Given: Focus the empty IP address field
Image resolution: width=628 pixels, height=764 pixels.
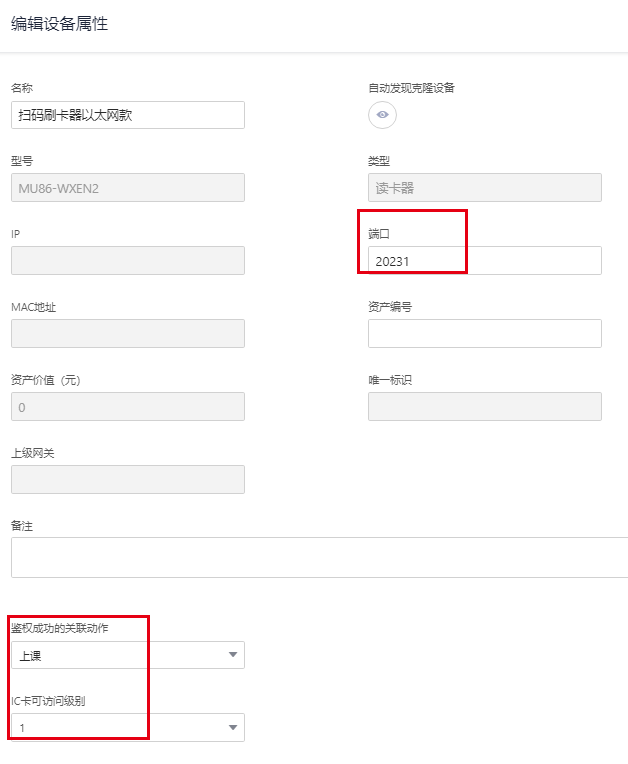Looking at the screenshot, I should click(127, 260).
